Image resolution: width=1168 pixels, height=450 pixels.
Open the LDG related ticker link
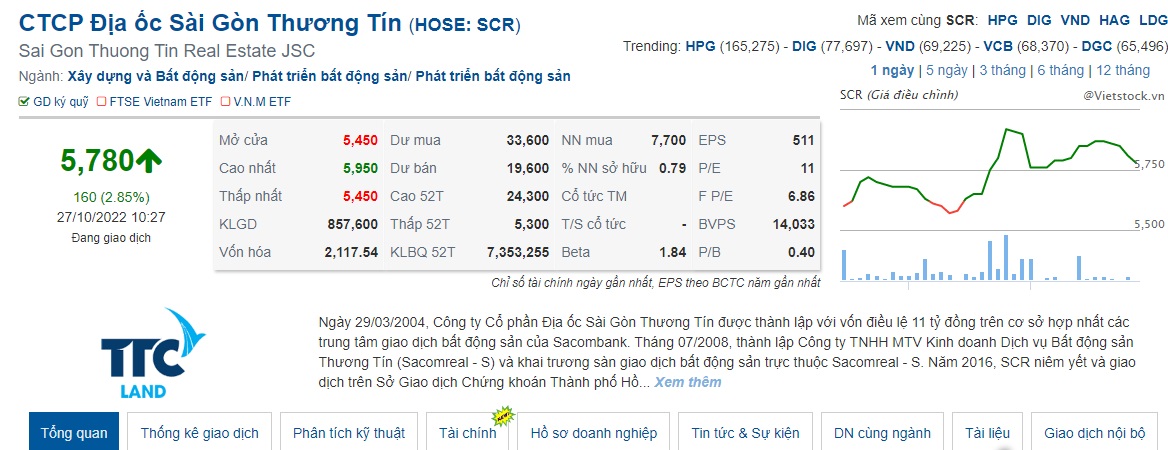pyautogui.click(x=1152, y=20)
